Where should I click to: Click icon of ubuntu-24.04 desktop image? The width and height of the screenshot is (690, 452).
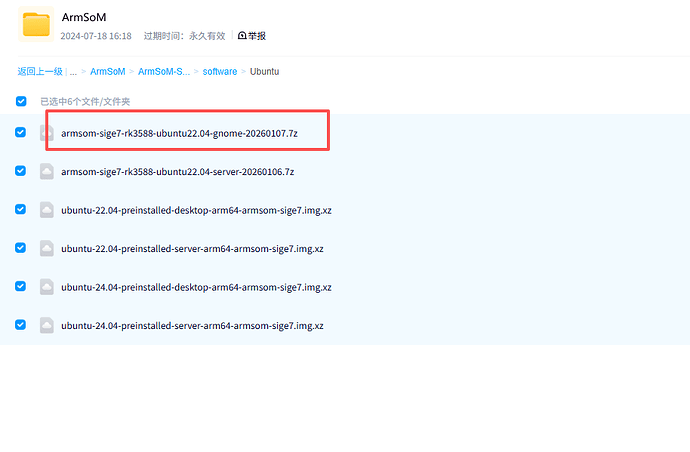46,287
